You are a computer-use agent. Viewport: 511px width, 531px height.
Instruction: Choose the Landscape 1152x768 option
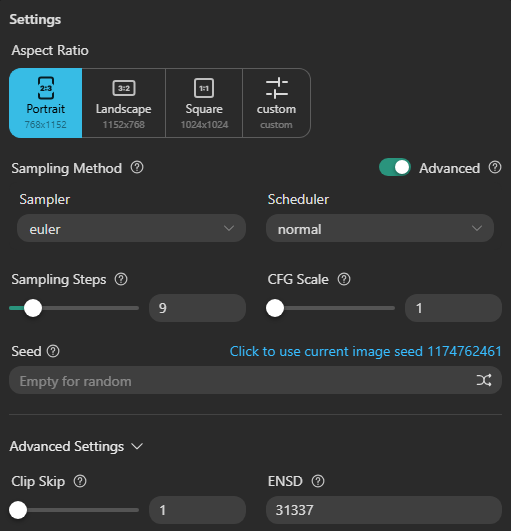click(x=124, y=103)
